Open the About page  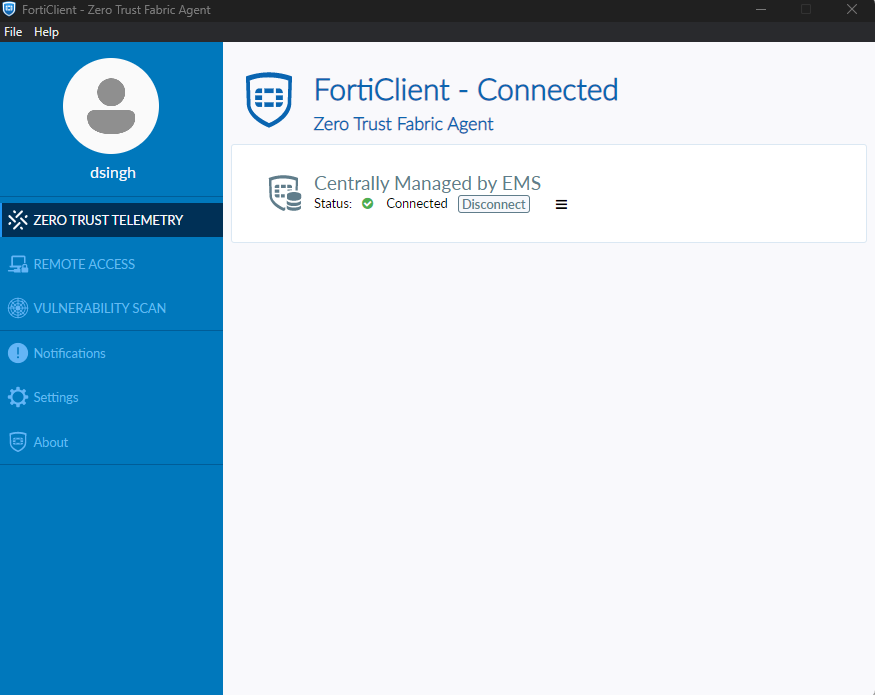[x=112, y=442]
